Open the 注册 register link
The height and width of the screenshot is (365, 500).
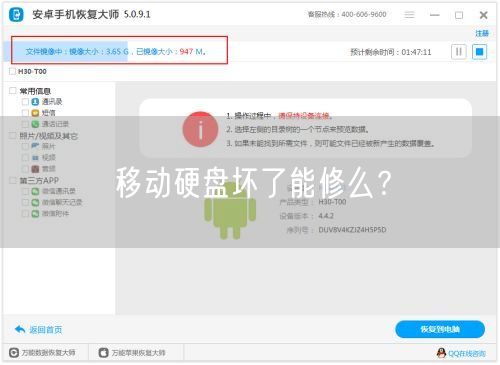pos(482,33)
